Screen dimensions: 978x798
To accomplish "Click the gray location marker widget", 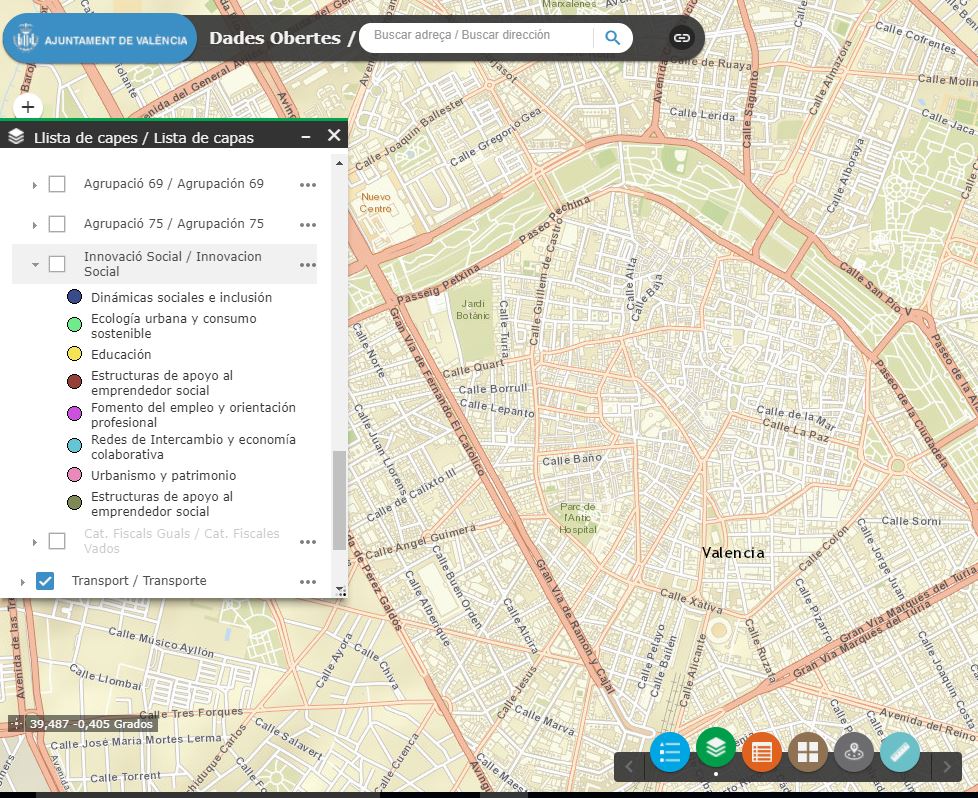I will coord(853,752).
